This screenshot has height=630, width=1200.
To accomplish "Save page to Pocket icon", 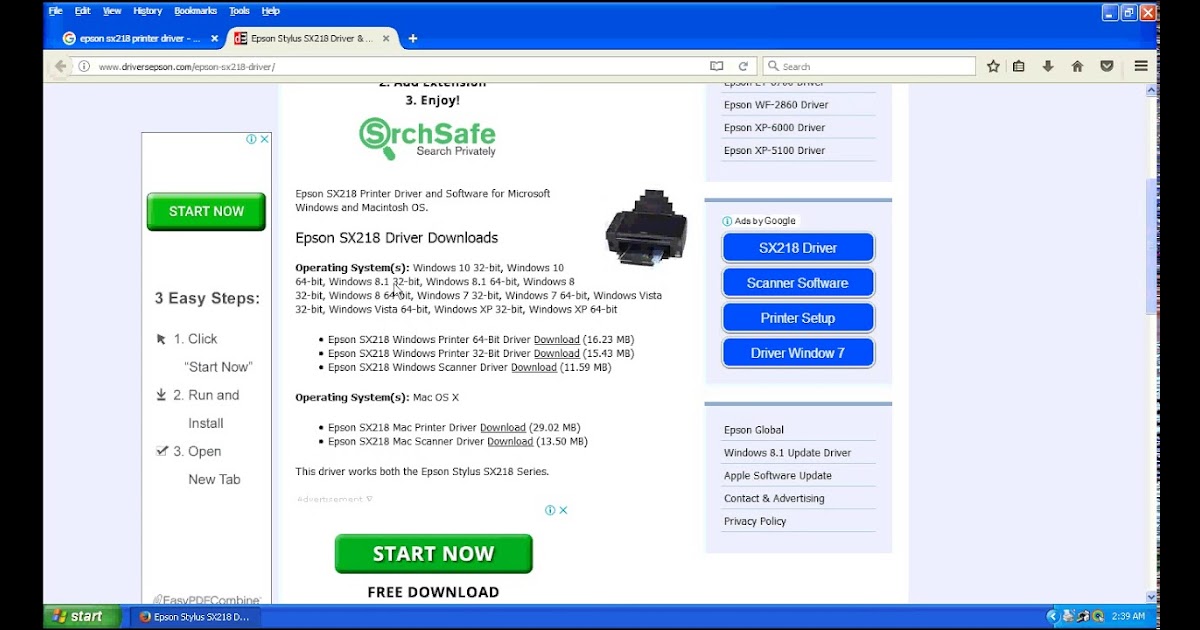I will click(x=1107, y=66).
